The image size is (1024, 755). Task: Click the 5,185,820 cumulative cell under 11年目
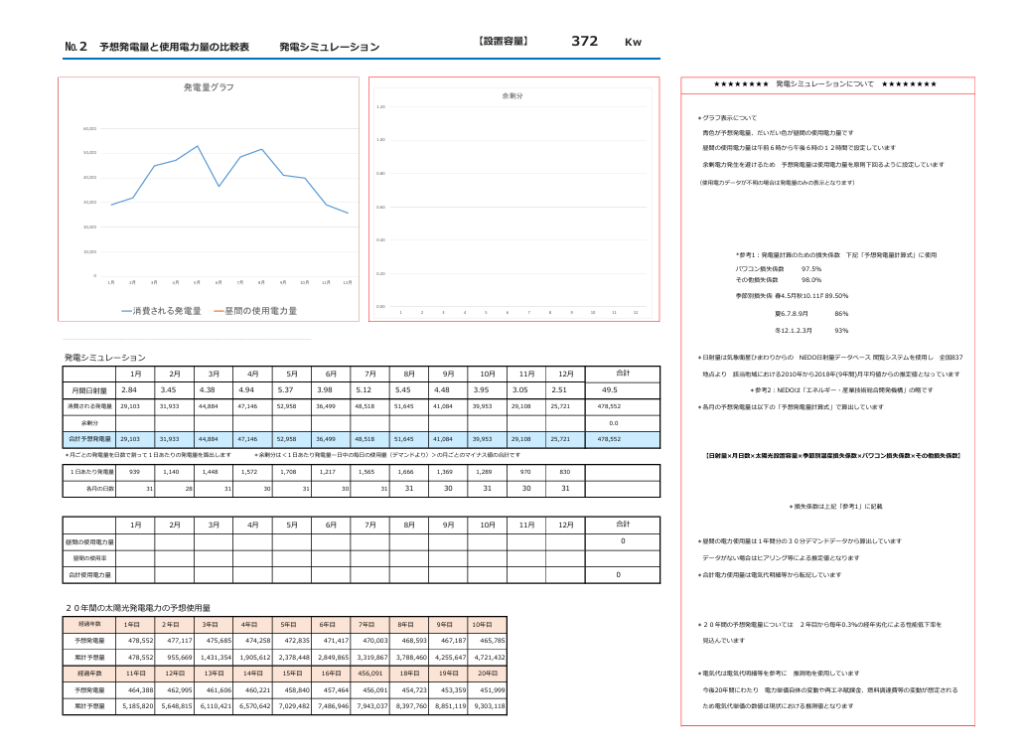tap(135, 706)
